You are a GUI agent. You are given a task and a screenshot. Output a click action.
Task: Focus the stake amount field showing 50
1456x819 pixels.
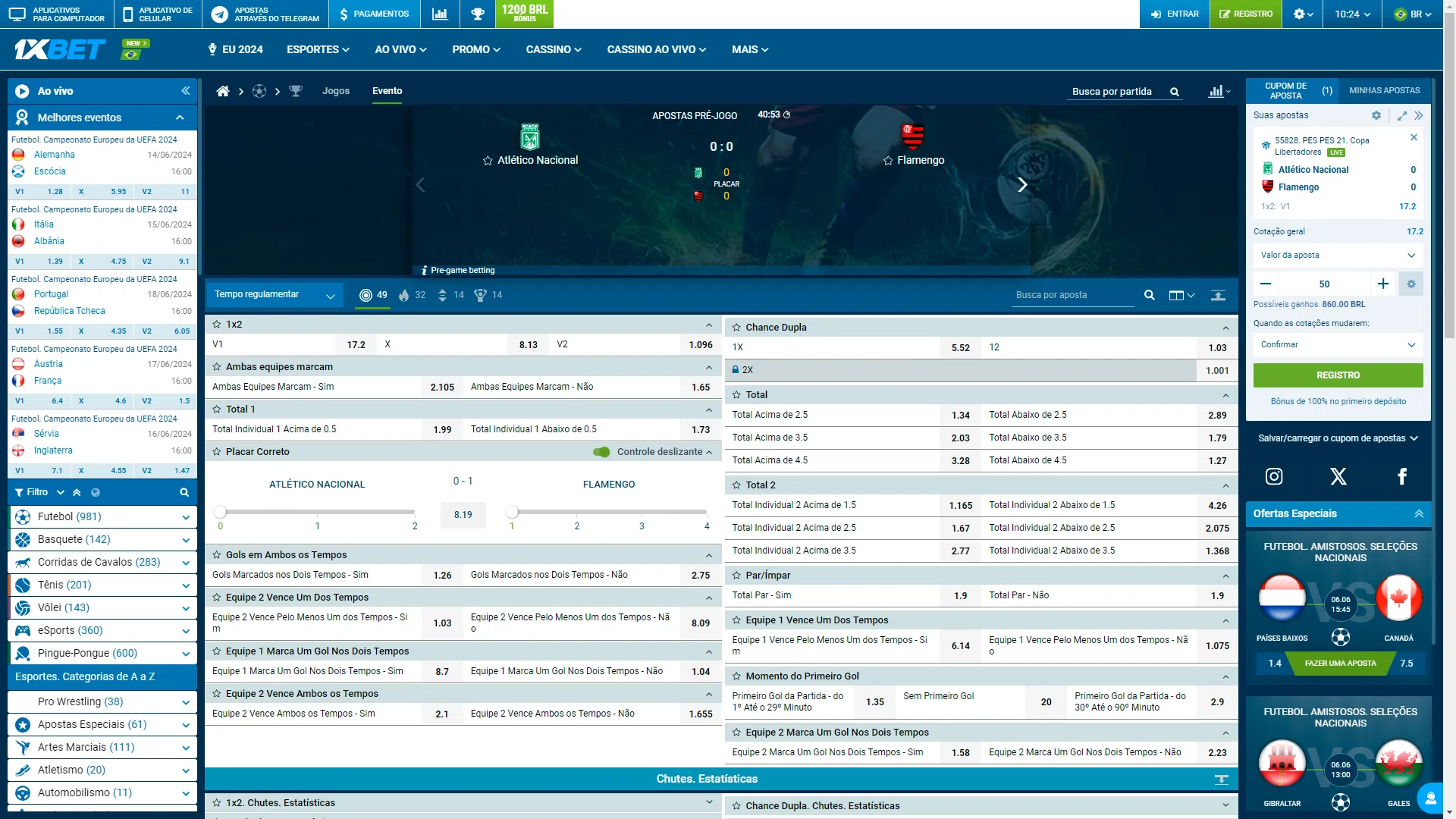pos(1324,284)
